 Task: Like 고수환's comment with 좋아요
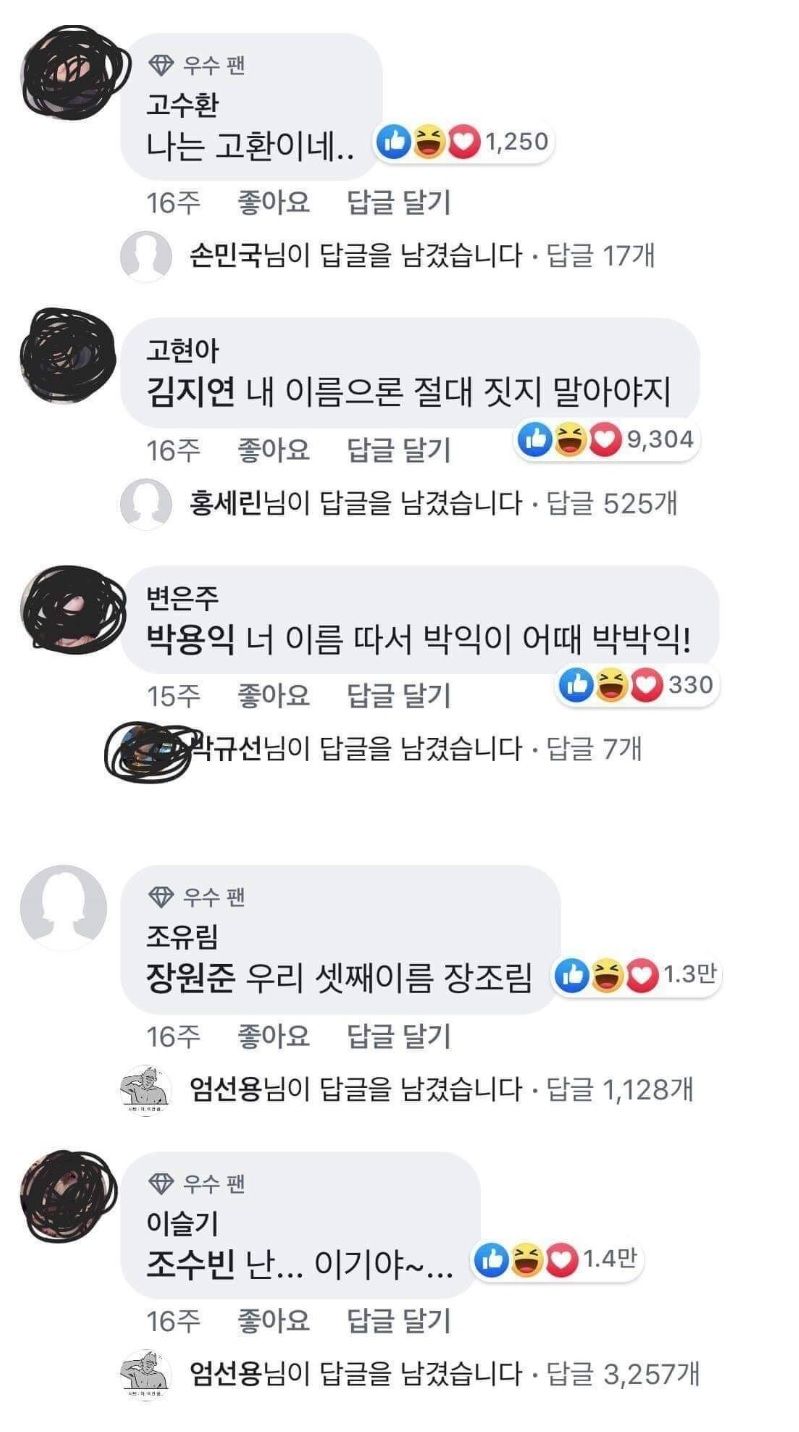pyautogui.click(x=273, y=203)
